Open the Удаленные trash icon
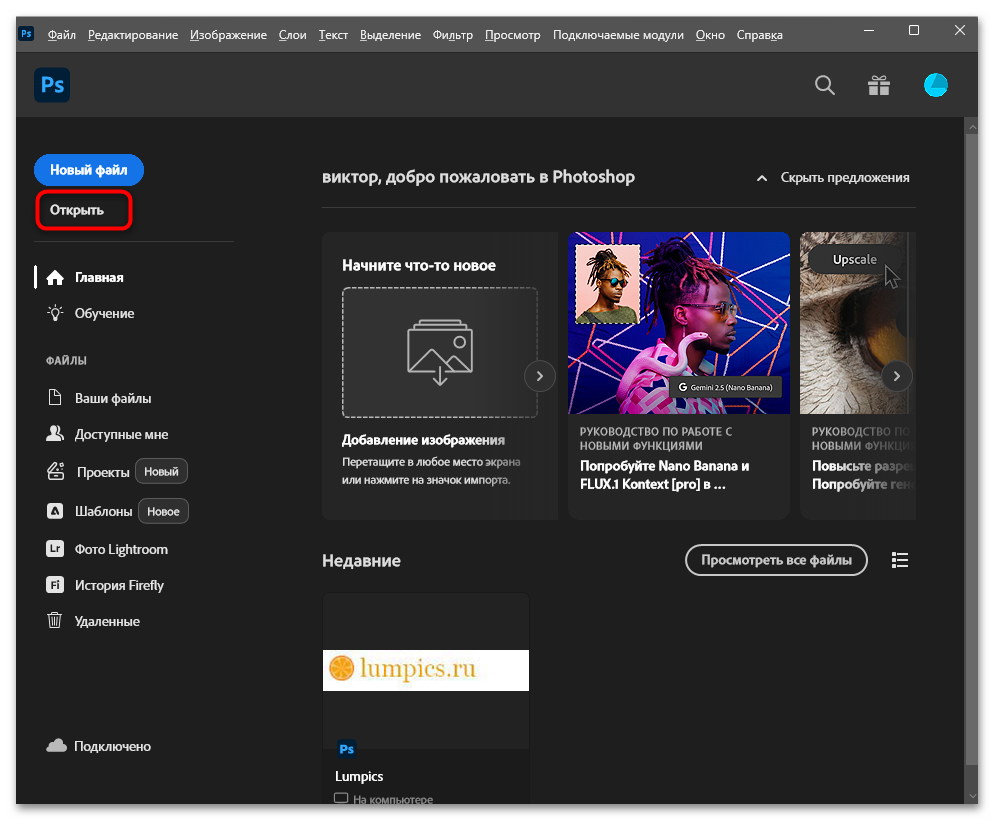994x820 pixels. click(54, 621)
